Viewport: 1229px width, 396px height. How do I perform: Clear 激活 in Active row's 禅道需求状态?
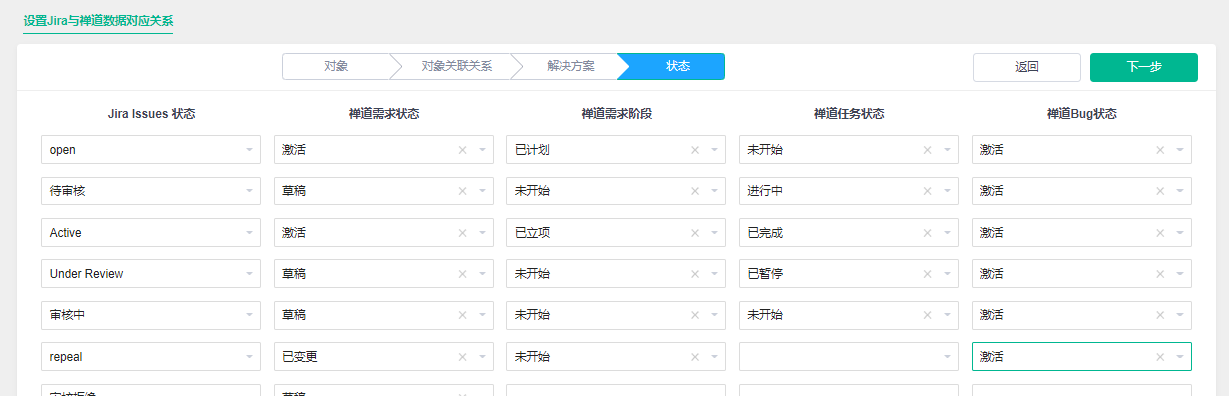tap(462, 233)
